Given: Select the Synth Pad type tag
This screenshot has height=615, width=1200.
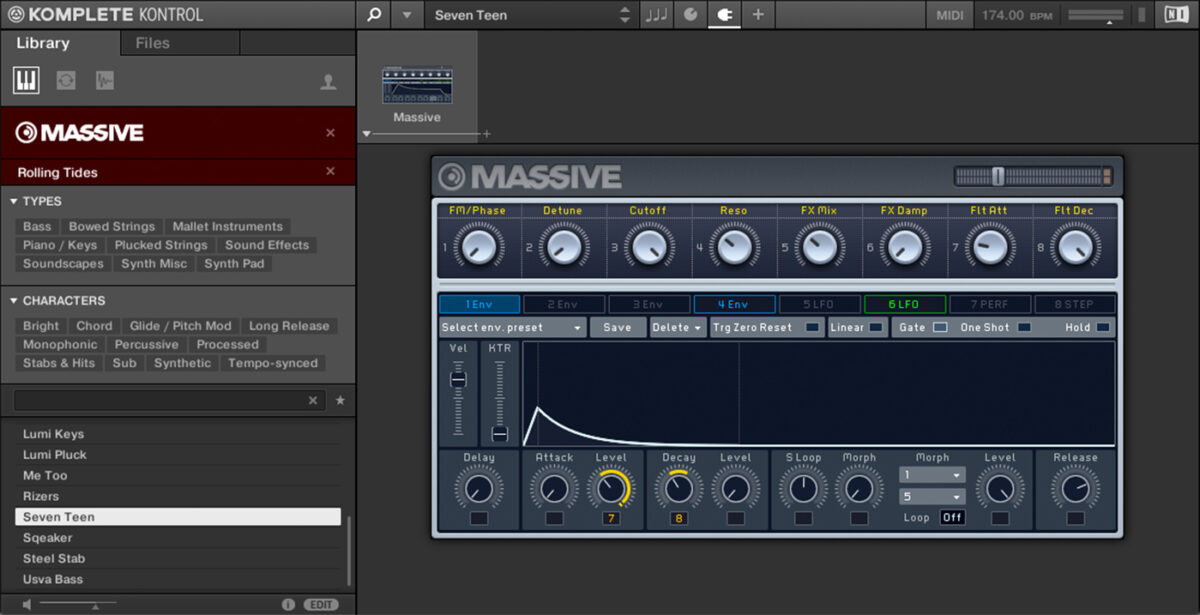Looking at the screenshot, I should pos(234,263).
